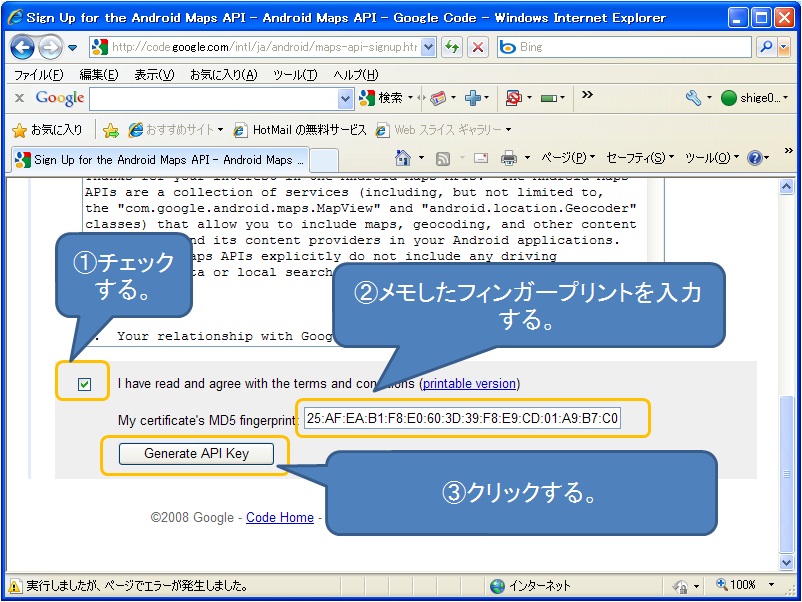Click the vertical scrollbar thumb

coord(786,474)
